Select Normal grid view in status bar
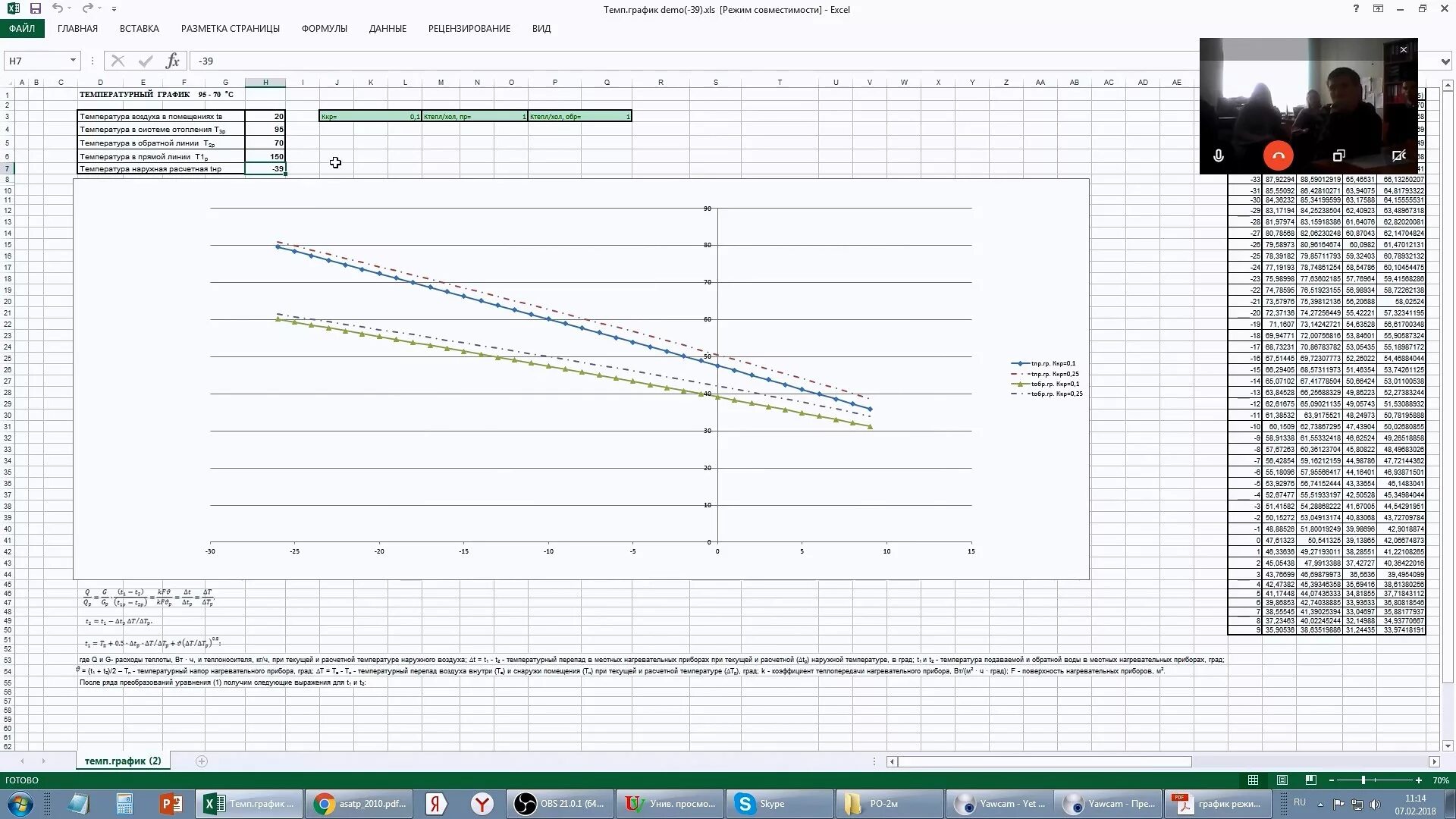1456x819 pixels. tap(1253, 780)
